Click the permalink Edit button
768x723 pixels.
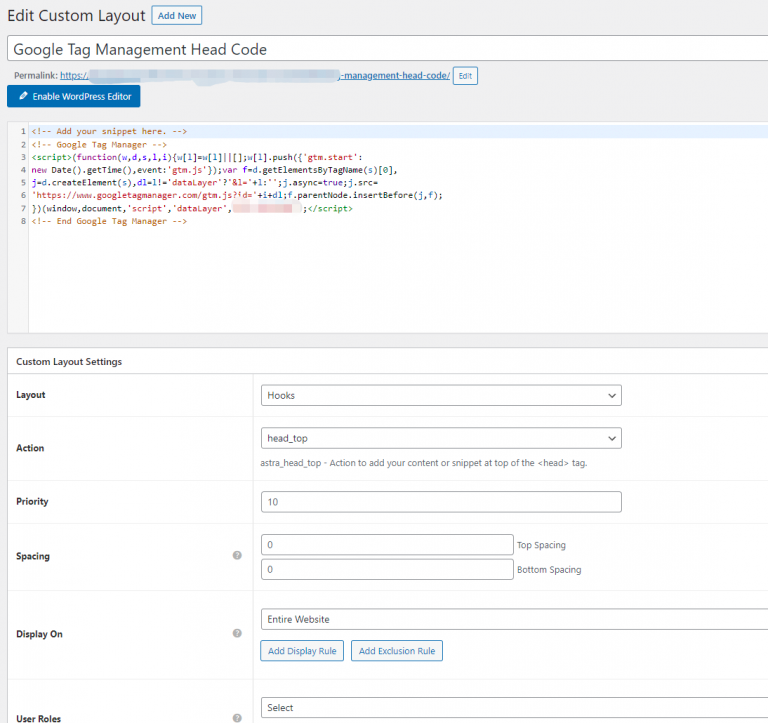point(465,76)
